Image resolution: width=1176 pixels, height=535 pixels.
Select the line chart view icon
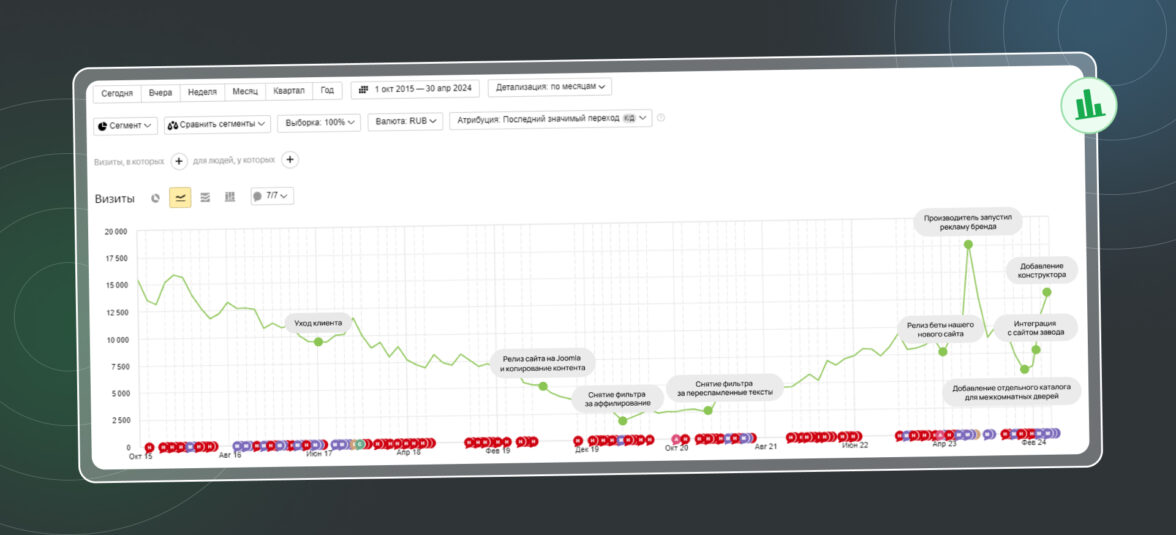tap(180, 197)
